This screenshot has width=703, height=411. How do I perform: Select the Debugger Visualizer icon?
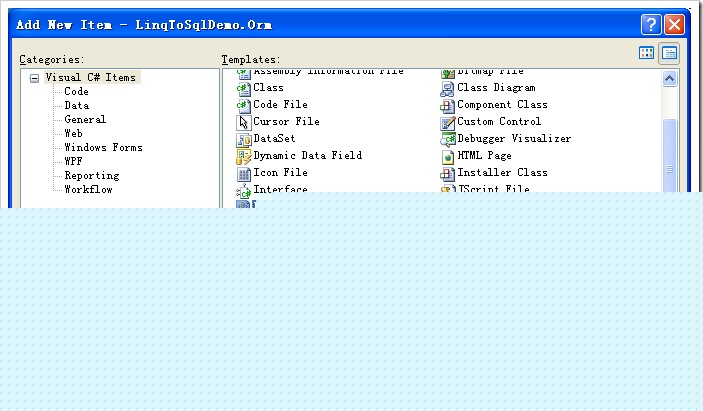(x=447, y=139)
